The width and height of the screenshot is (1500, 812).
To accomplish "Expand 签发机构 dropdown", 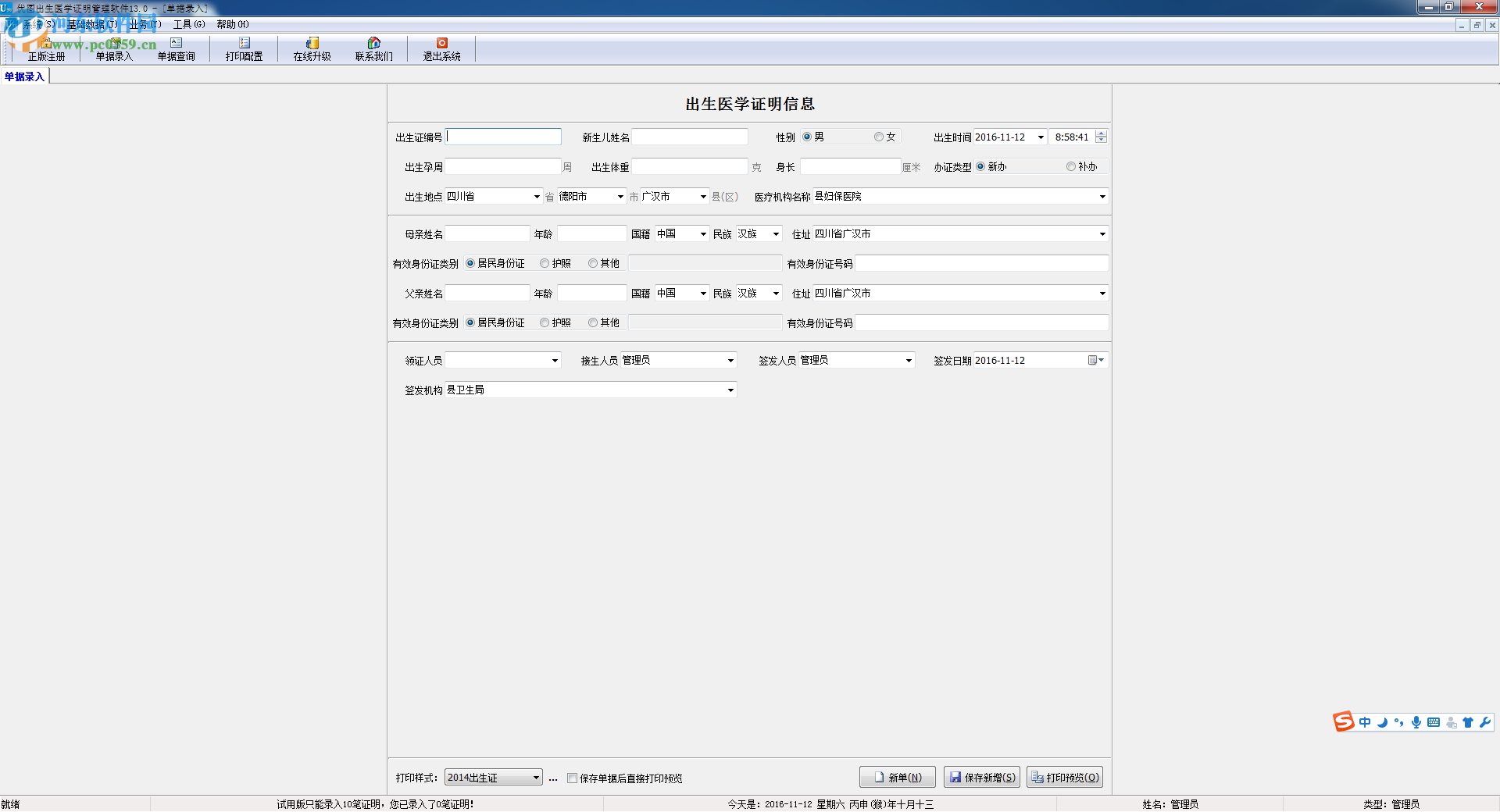I will click(730, 390).
